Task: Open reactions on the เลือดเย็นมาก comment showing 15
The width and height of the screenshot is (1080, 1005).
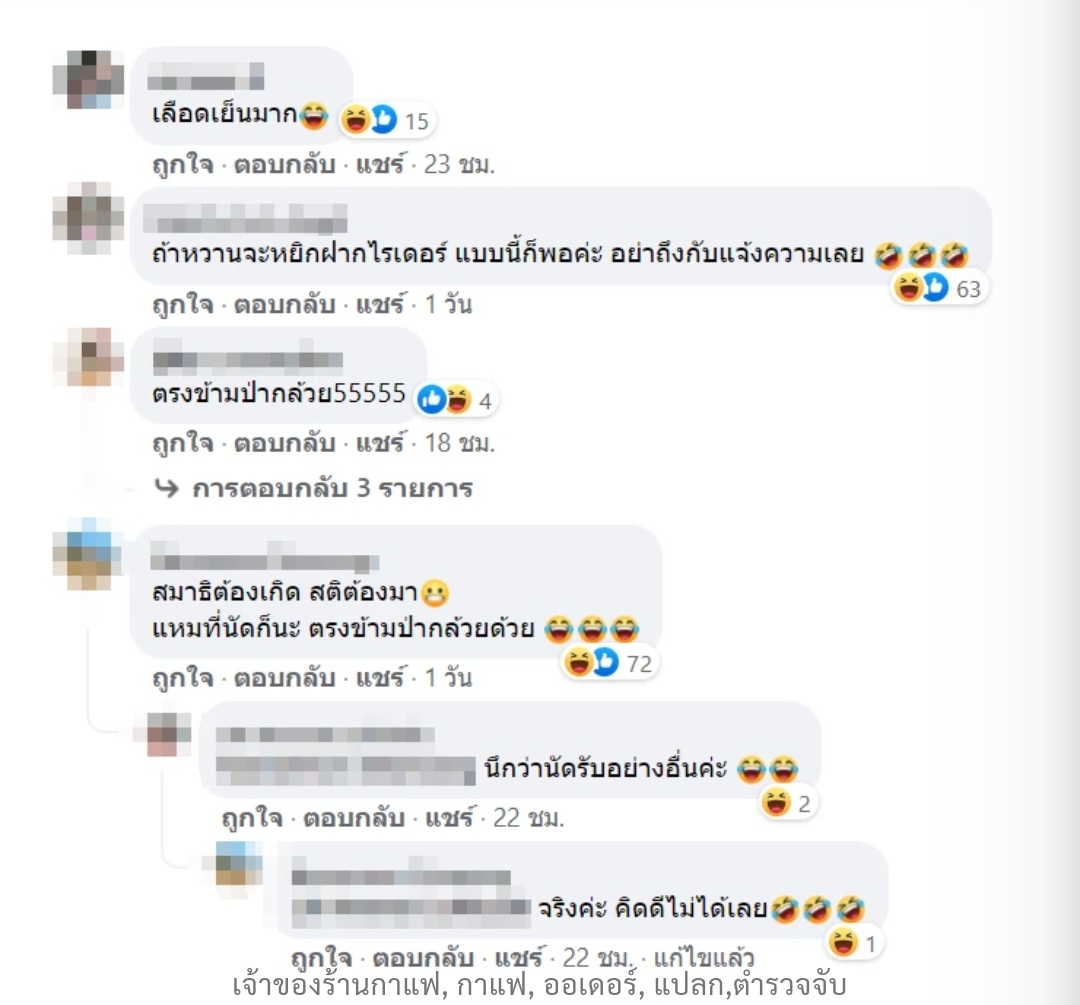Action: pyautogui.click(x=386, y=121)
